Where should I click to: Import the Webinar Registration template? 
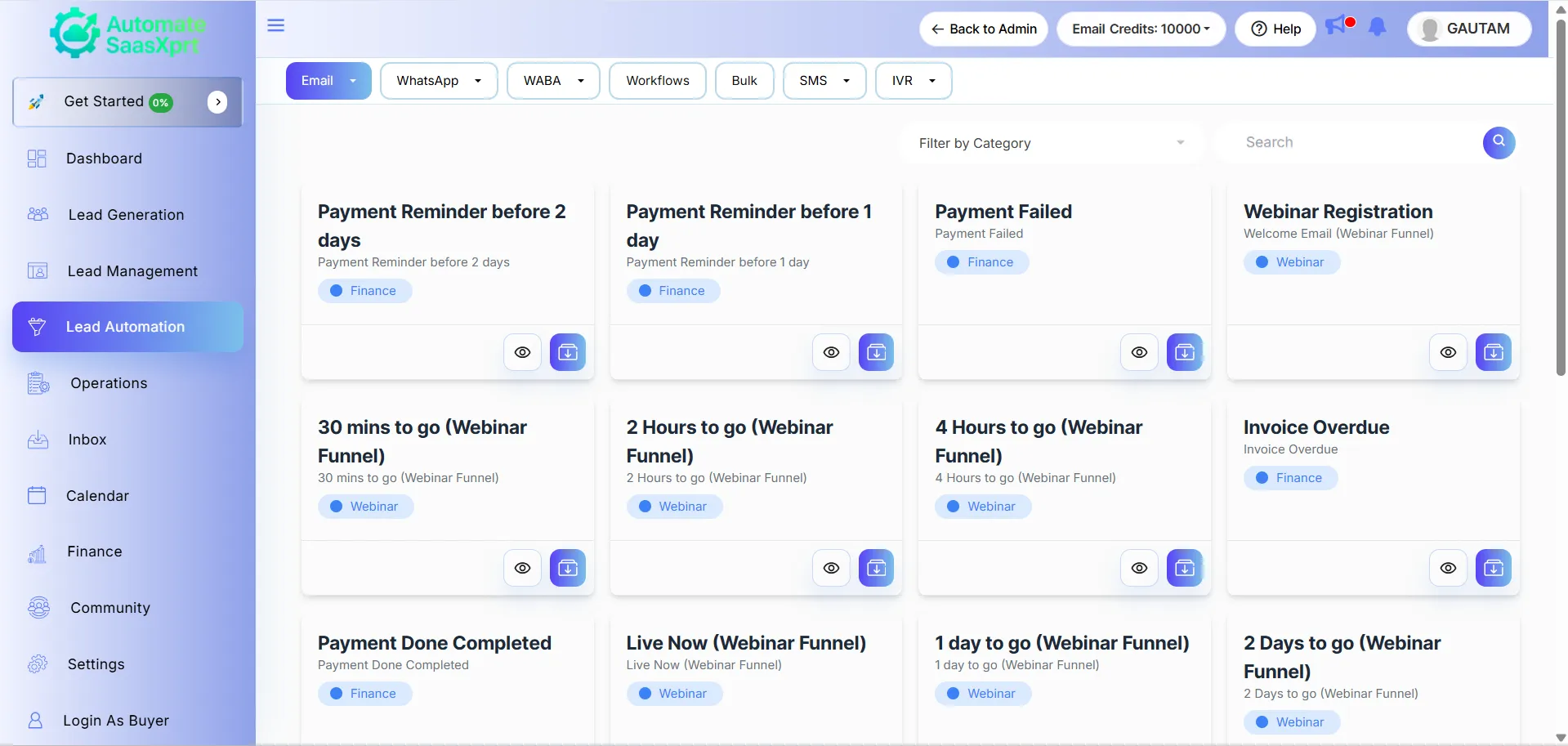pyautogui.click(x=1493, y=352)
